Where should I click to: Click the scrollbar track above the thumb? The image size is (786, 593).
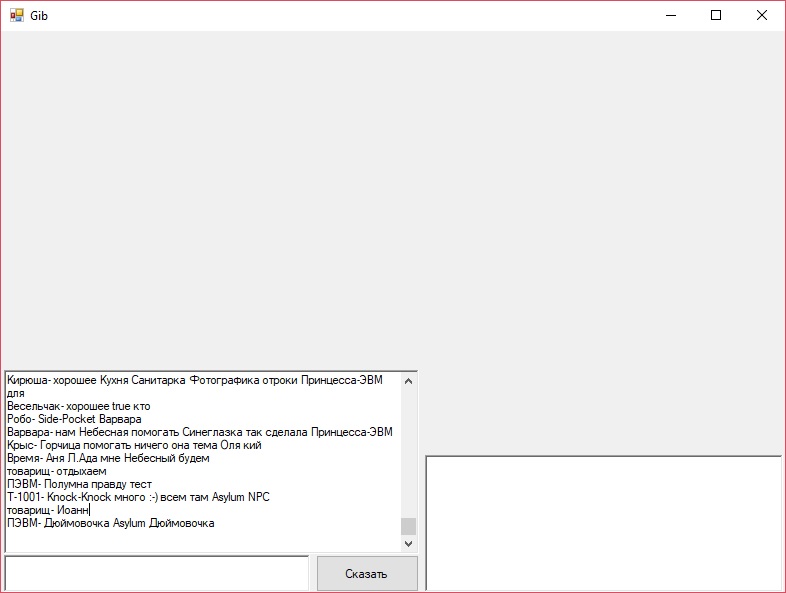click(x=408, y=450)
